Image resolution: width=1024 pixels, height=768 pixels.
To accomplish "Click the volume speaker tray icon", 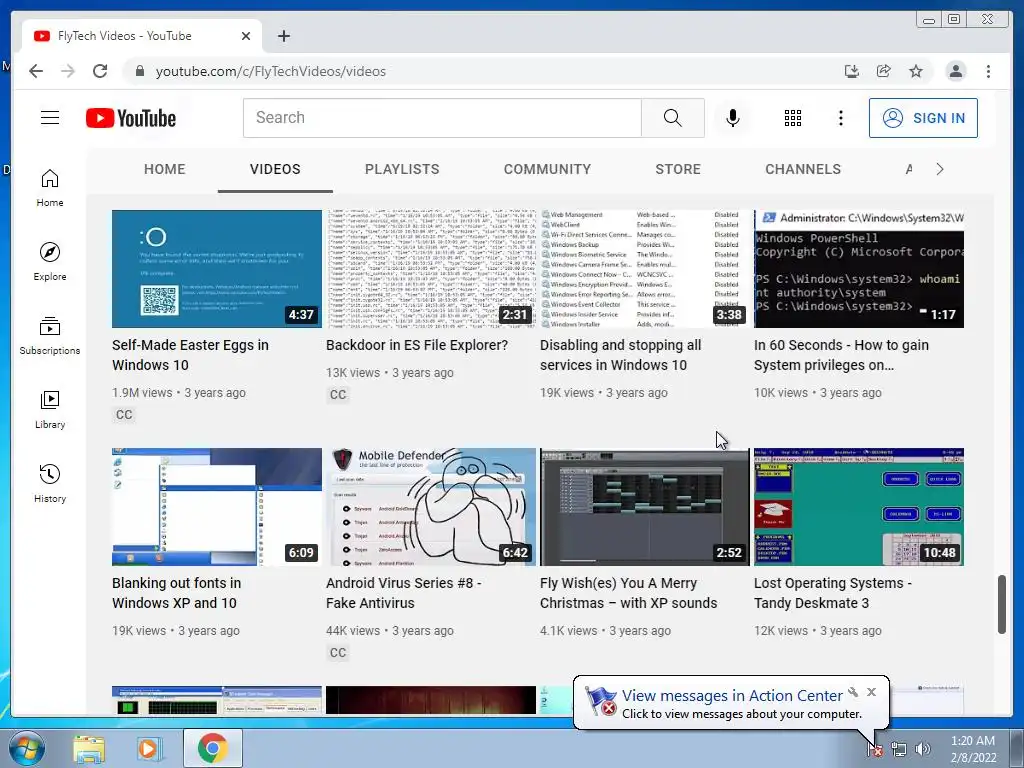I will click(922, 749).
